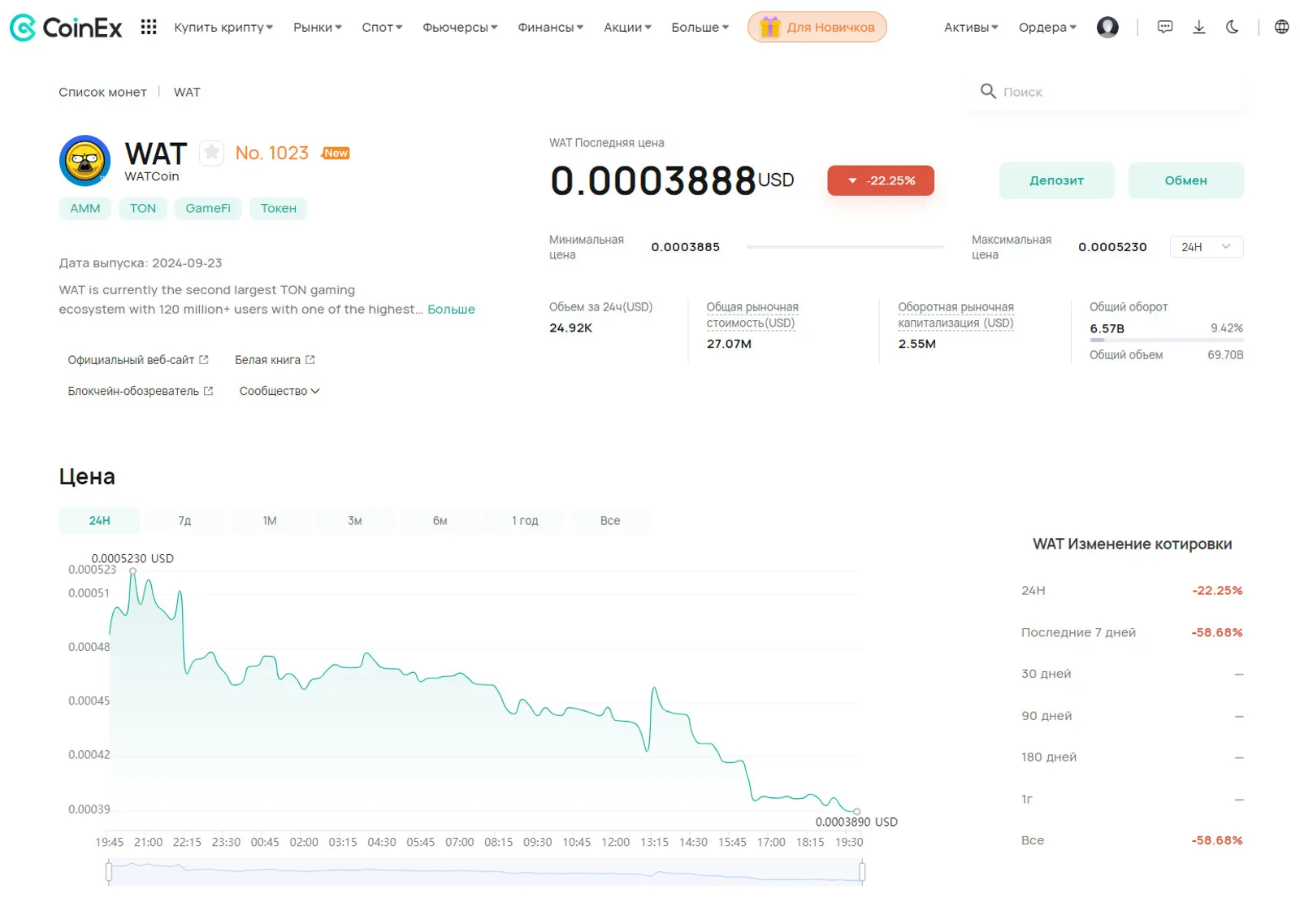This screenshot has height=924, width=1300.
Task: Toggle dark mode moon icon
Action: [x=1233, y=27]
